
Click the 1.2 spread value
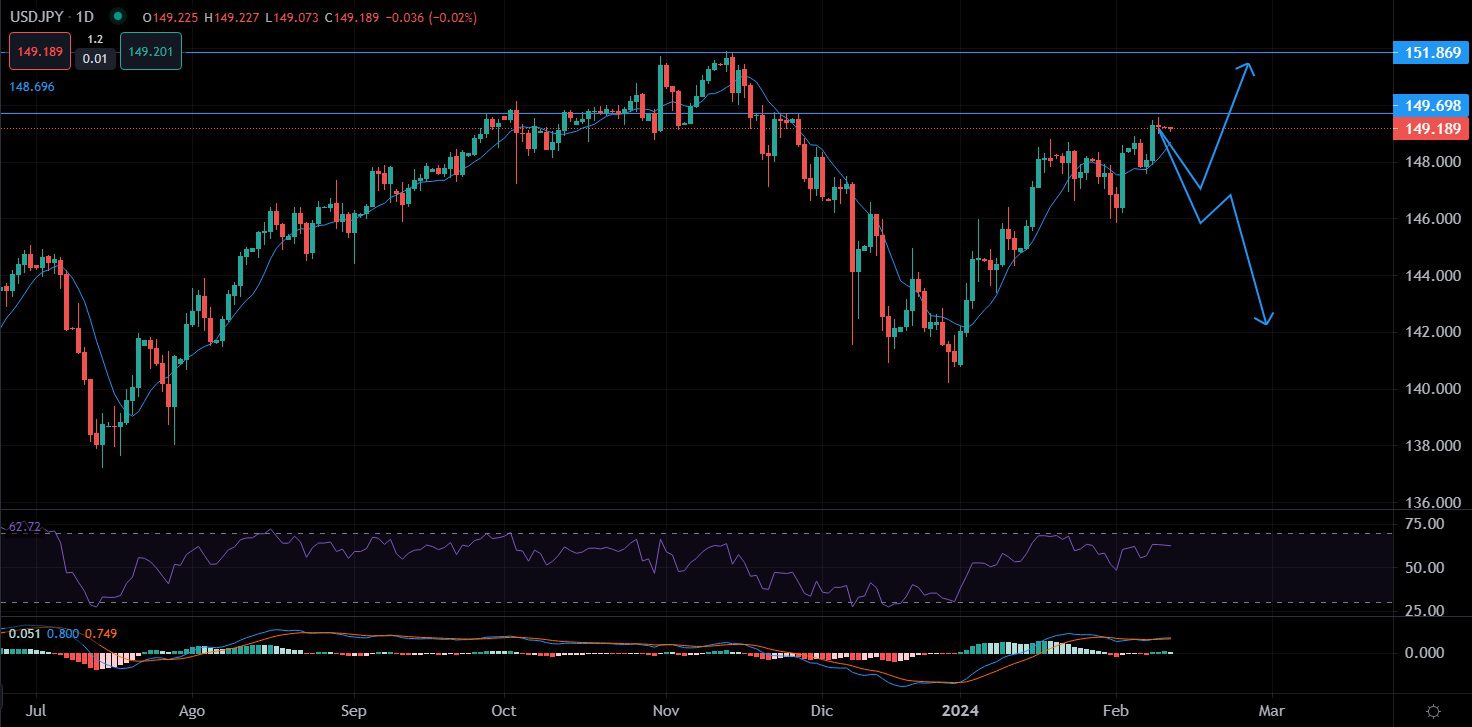(96, 39)
